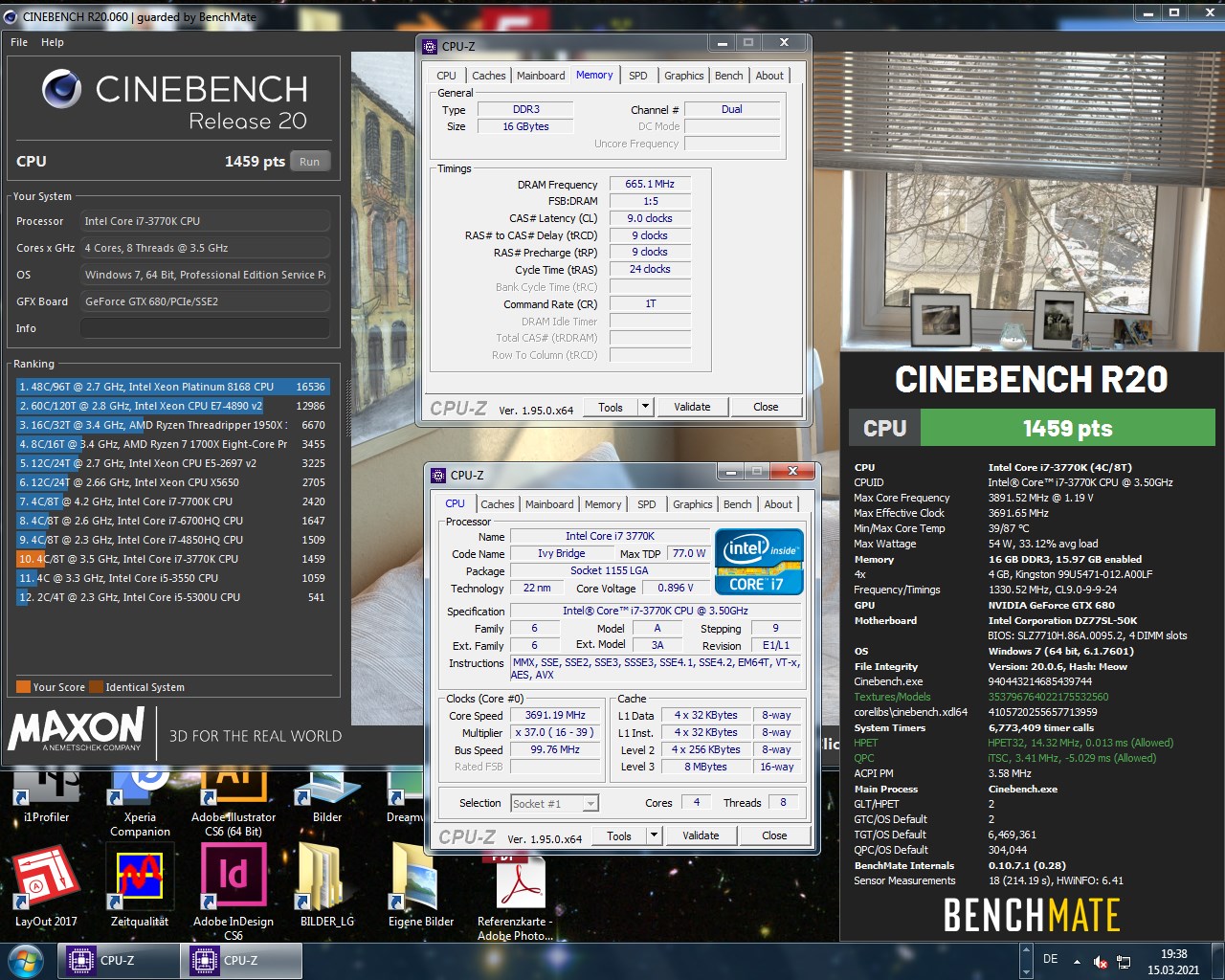The height and width of the screenshot is (980, 1225).
Task: Select Bench tab in upper CPU-Z window
Action: [x=728, y=76]
